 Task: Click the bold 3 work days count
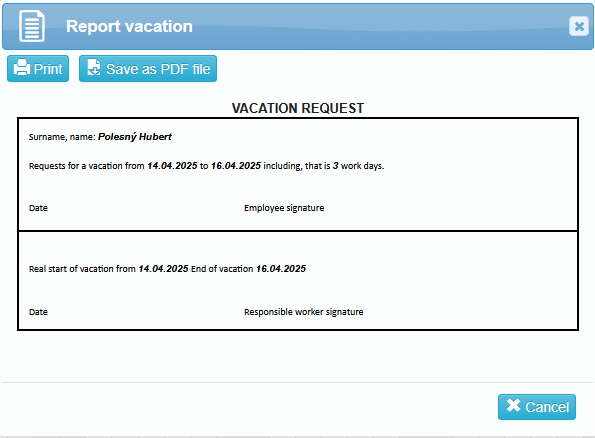(x=335, y=166)
